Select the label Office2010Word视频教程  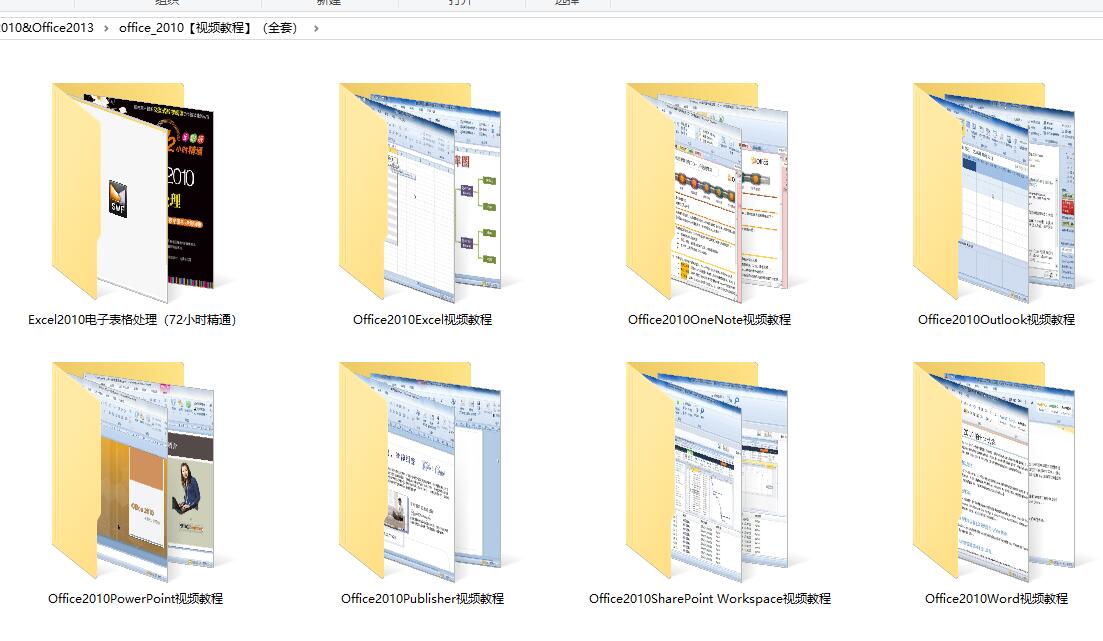pos(996,599)
